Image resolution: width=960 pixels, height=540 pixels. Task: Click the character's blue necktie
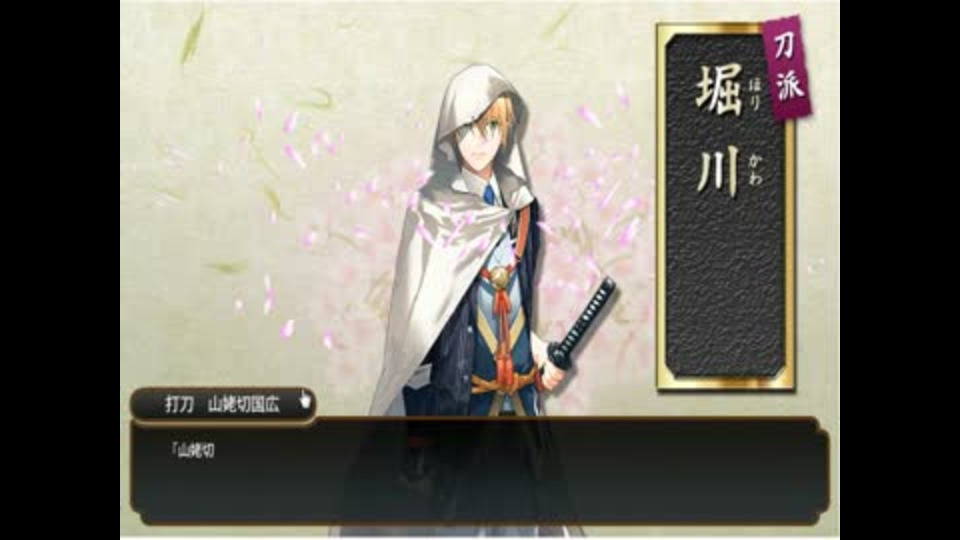pyautogui.click(x=489, y=195)
